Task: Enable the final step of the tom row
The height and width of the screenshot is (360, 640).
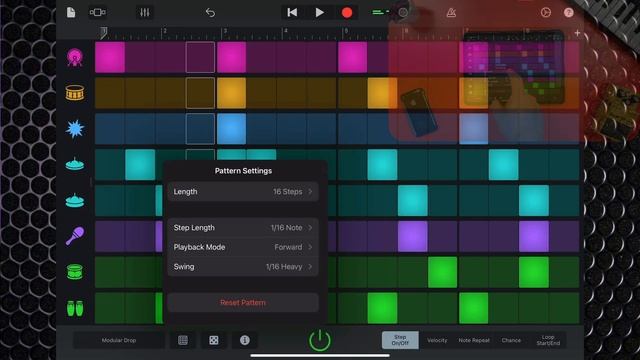Action: pyautogui.click(x=564, y=272)
